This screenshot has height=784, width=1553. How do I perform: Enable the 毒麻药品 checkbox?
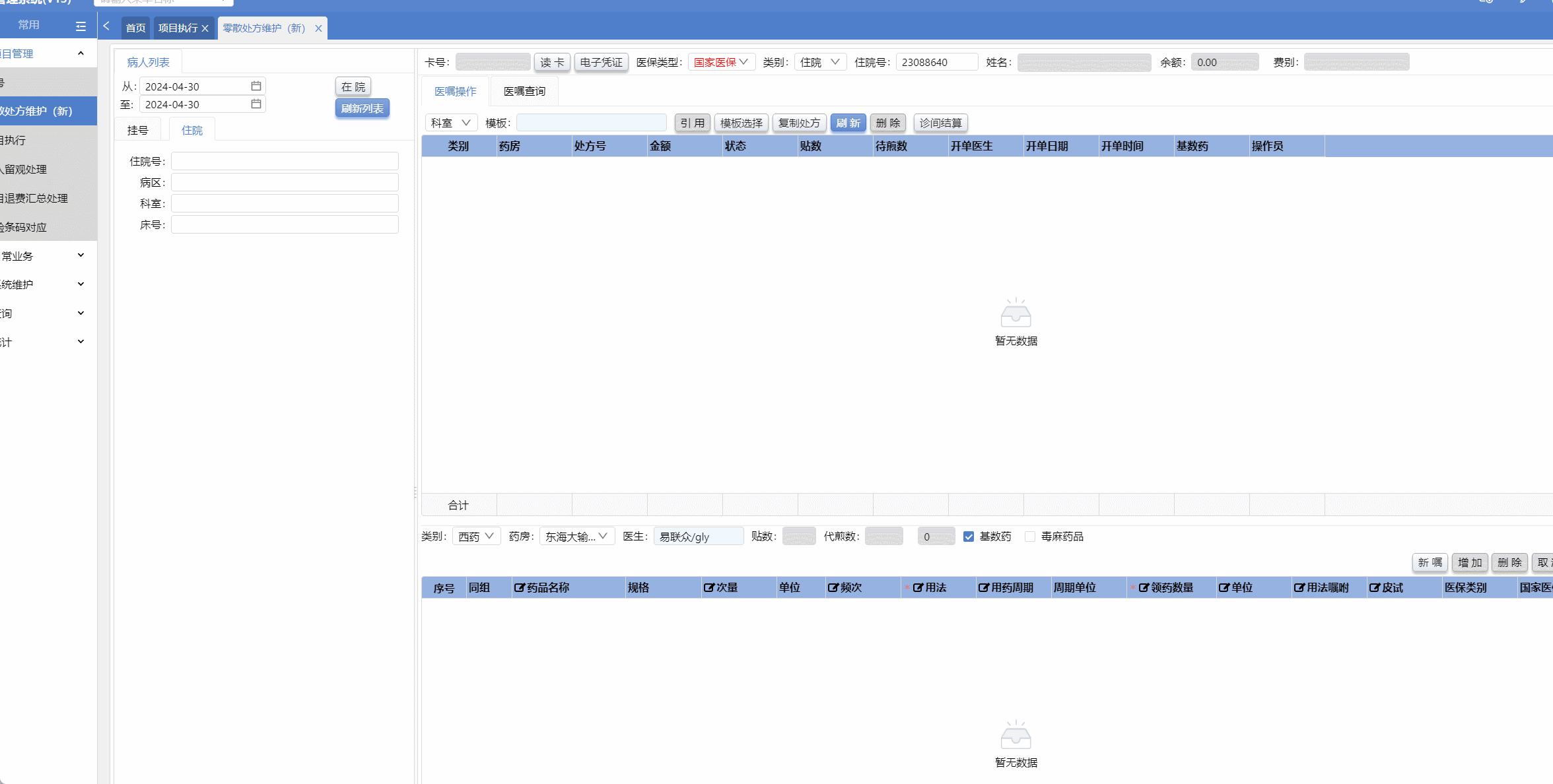coord(1030,537)
